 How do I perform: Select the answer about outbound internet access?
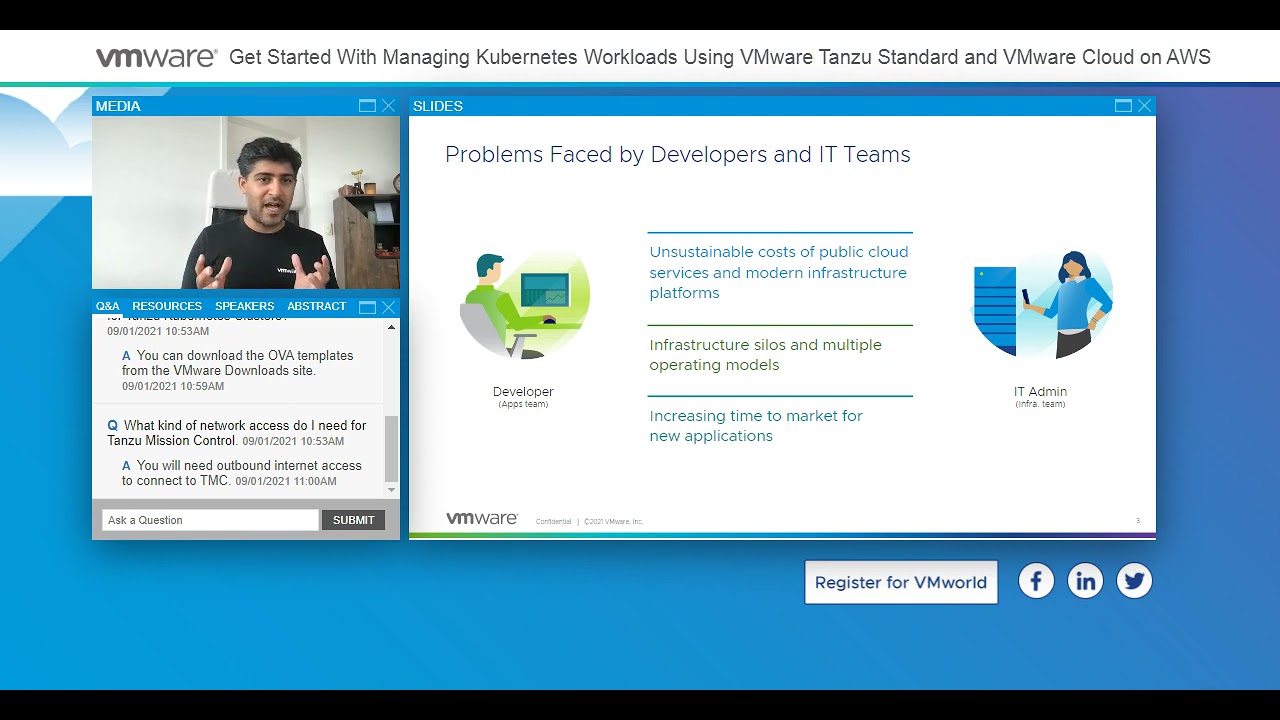(242, 473)
